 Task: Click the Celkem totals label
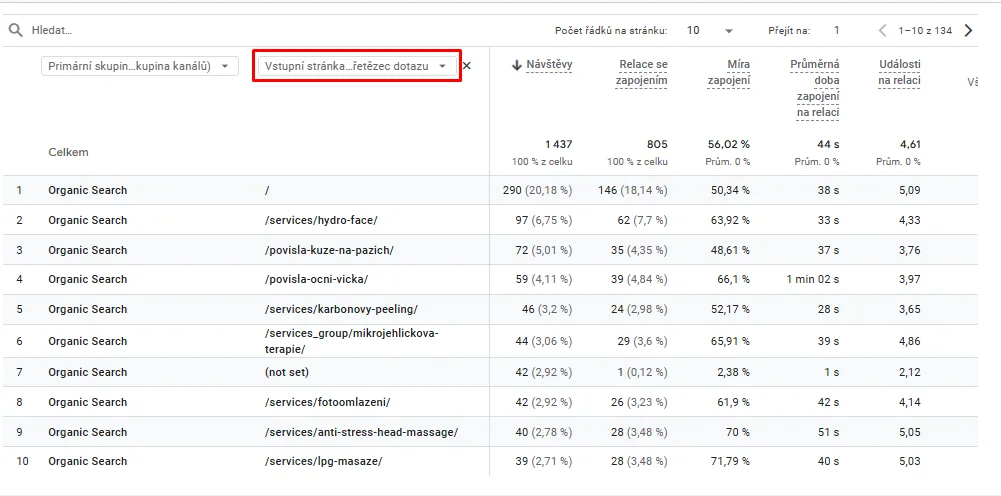[x=68, y=153]
